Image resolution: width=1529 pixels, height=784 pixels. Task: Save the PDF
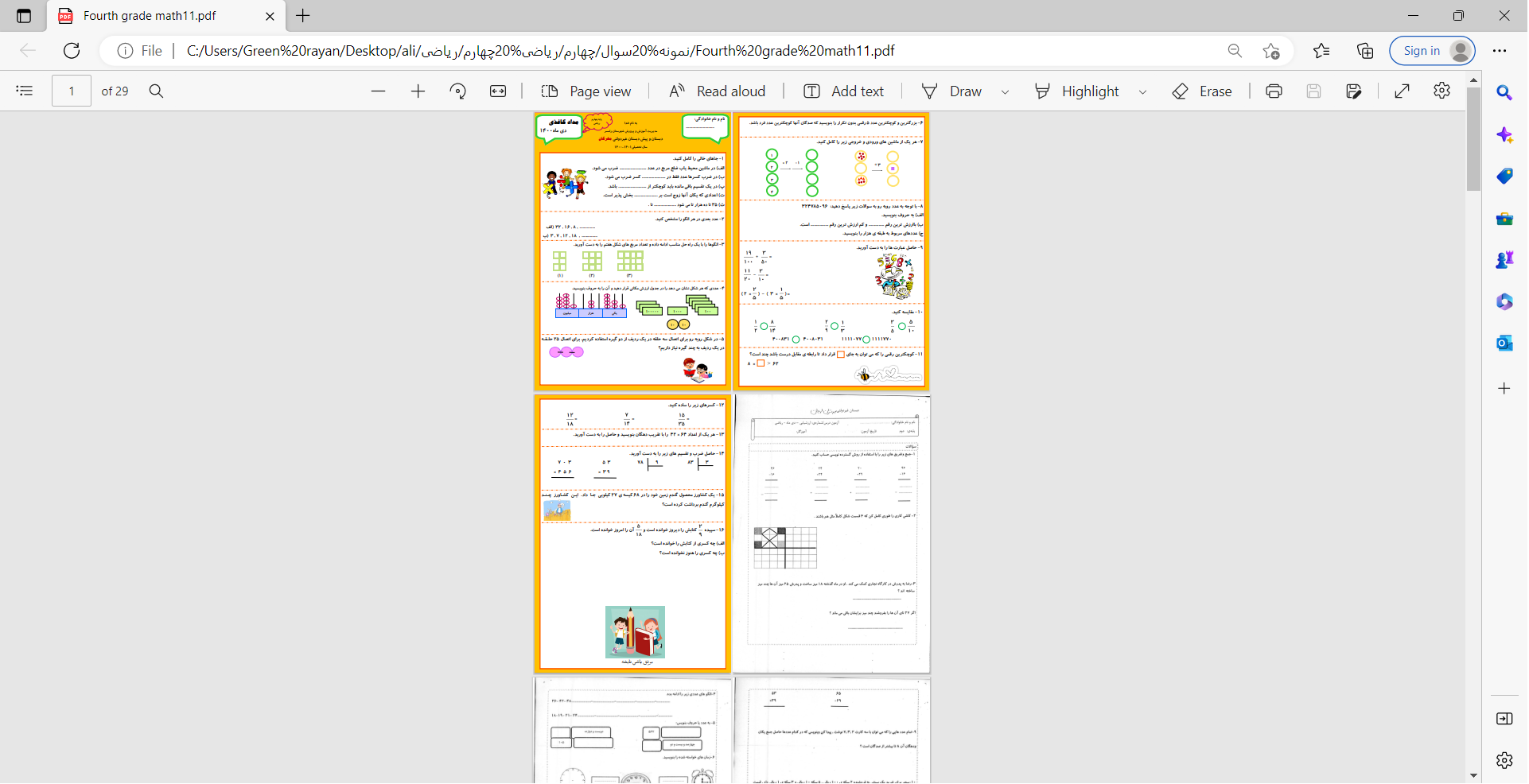click(1313, 91)
